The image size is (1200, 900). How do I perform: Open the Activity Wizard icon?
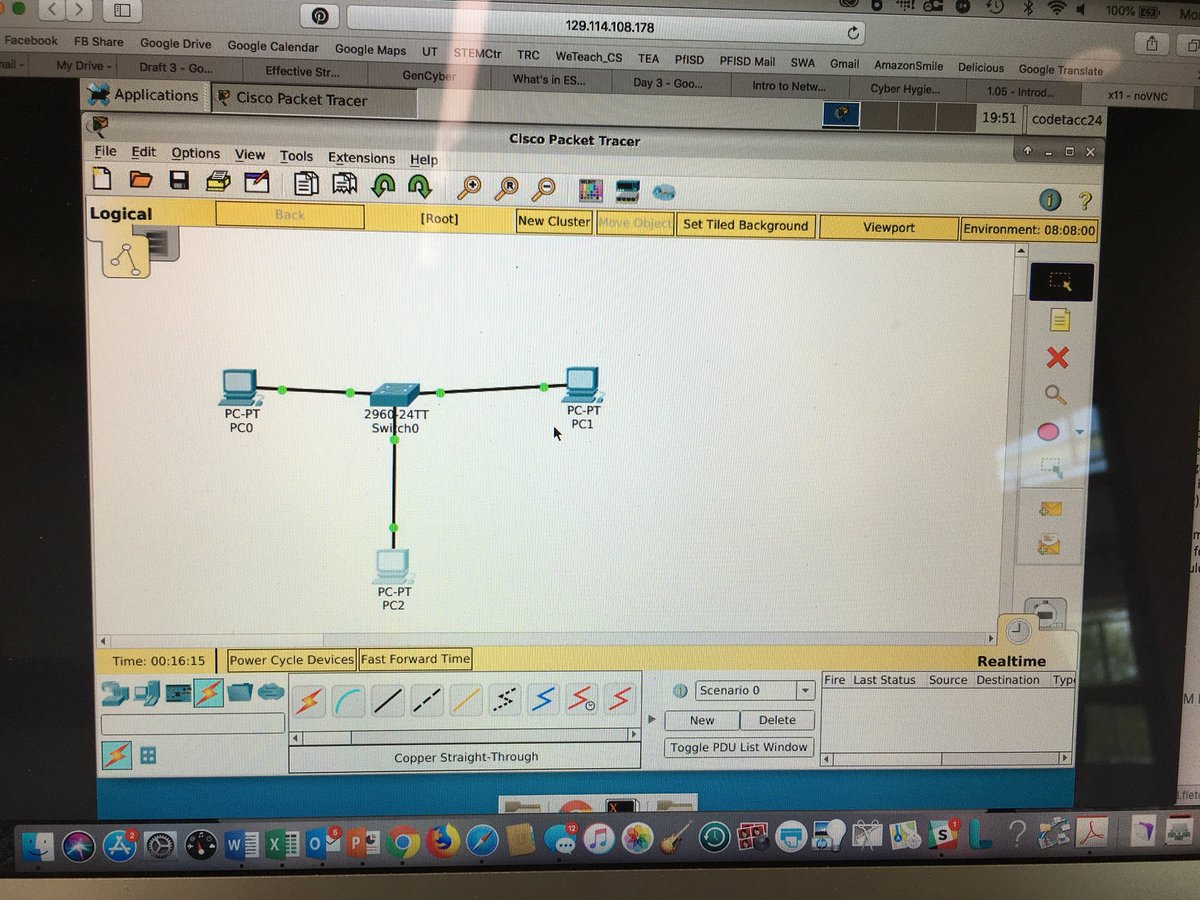tap(257, 182)
